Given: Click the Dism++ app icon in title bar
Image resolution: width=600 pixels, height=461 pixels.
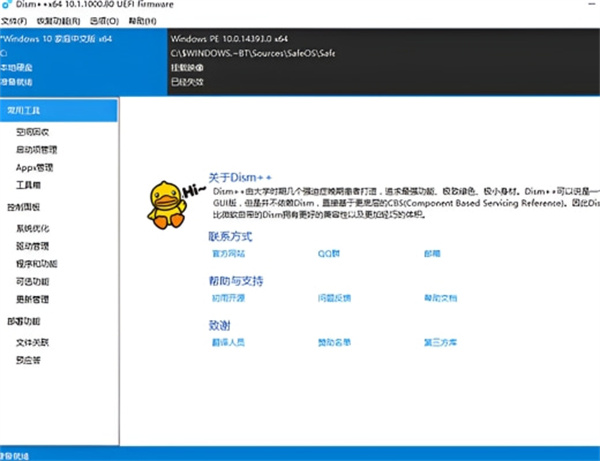Looking at the screenshot, I should point(7,4).
